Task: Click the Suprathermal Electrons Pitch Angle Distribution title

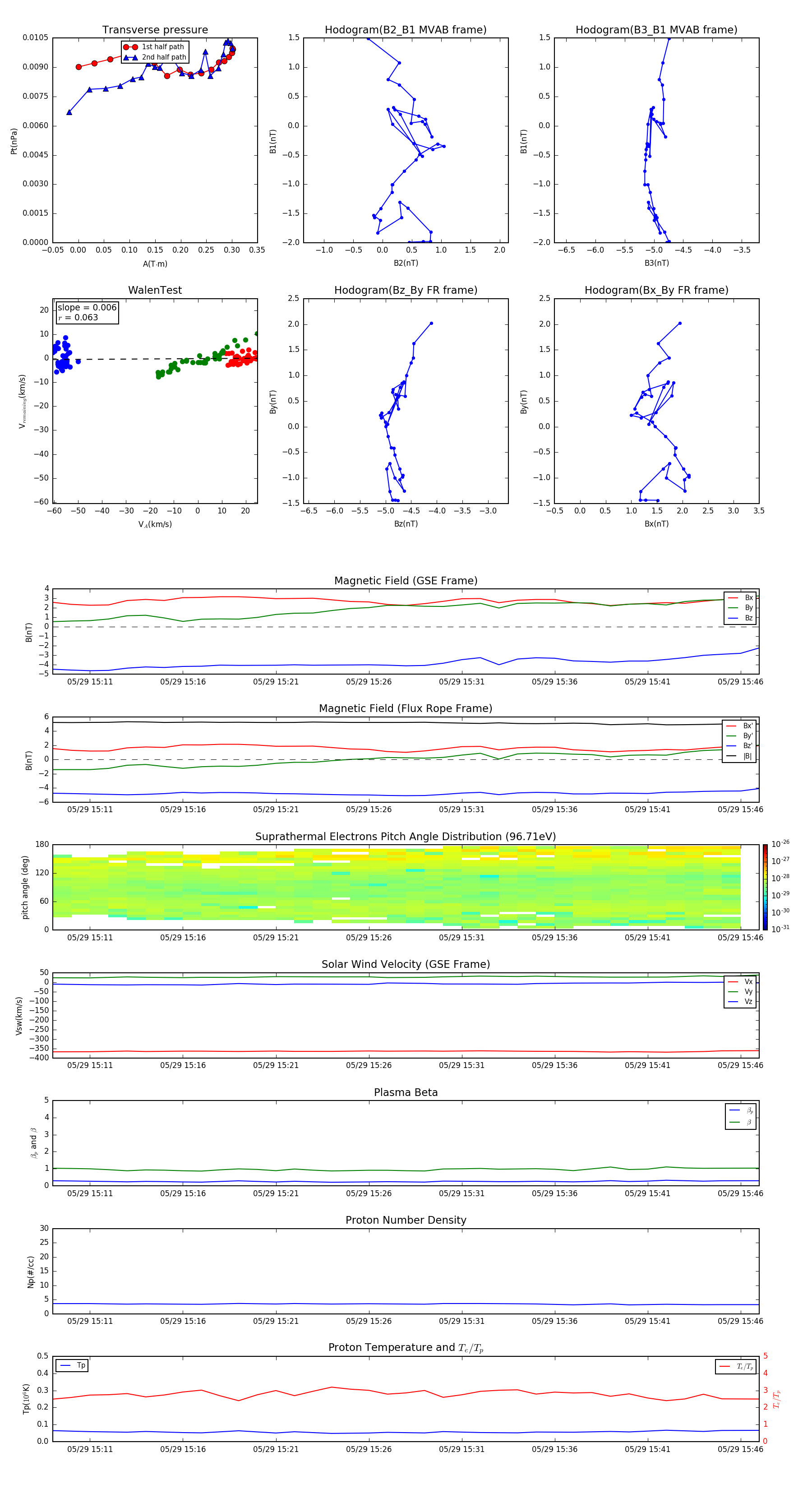Action: pos(406,837)
